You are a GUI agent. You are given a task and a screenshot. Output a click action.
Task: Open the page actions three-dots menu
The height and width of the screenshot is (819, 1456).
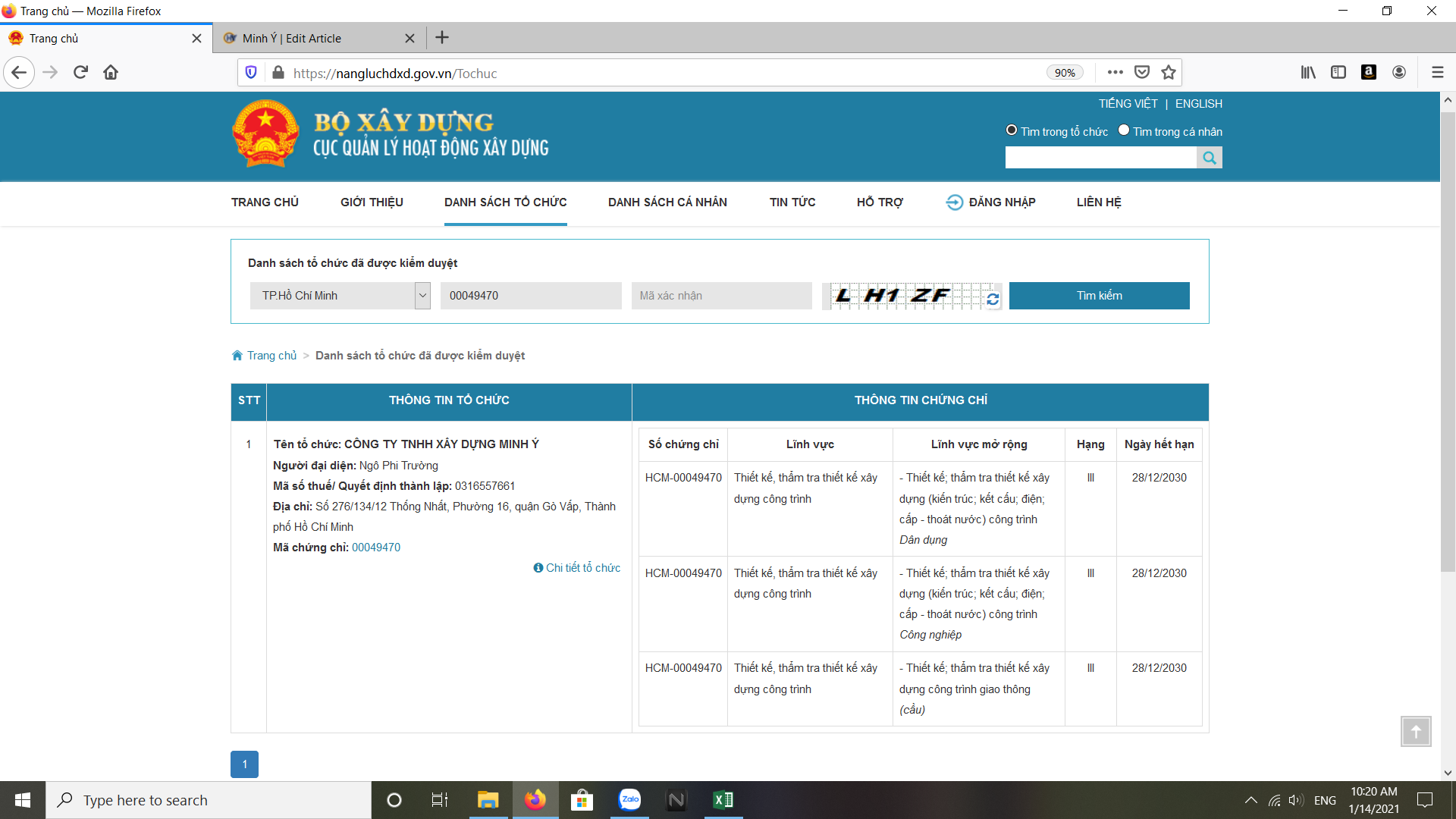click(x=1115, y=73)
